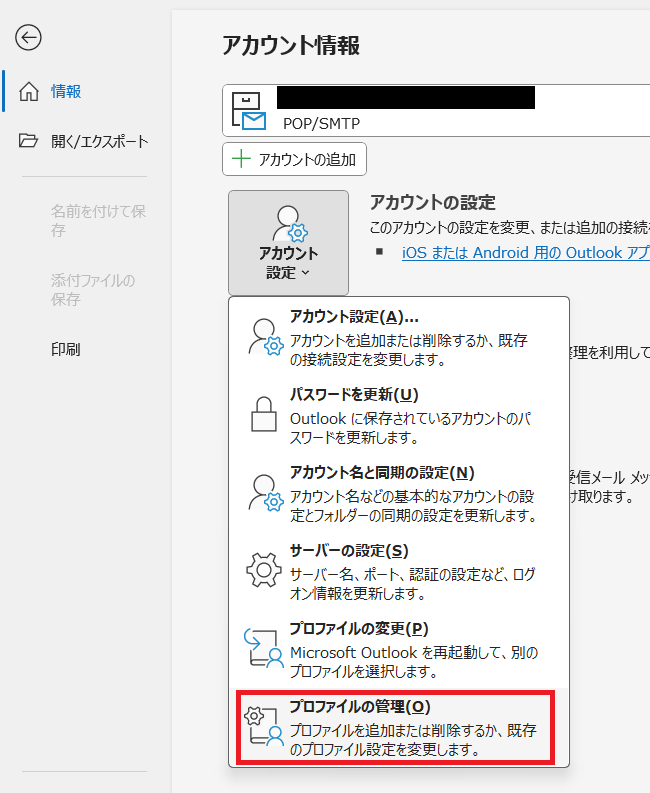Open the 印刷 tab in sidebar
Image resolution: width=650 pixels, height=793 pixels.
(x=66, y=349)
